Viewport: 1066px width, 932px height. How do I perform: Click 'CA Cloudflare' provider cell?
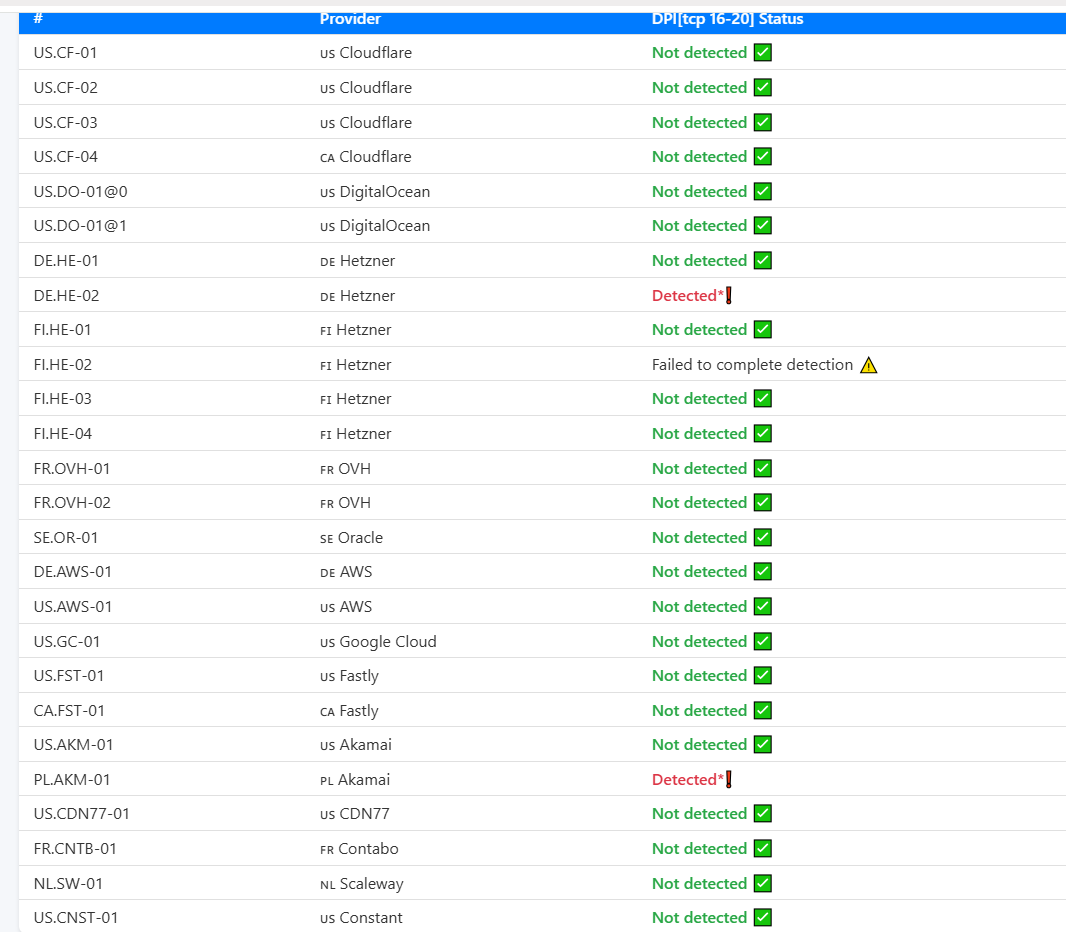click(x=366, y=157)
